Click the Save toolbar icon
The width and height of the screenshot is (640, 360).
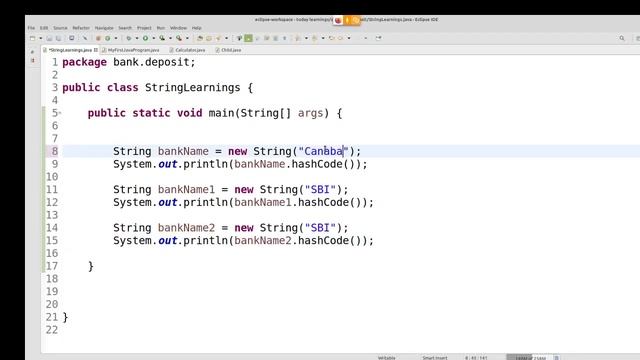pyautogui.click(x=49, y=38)
